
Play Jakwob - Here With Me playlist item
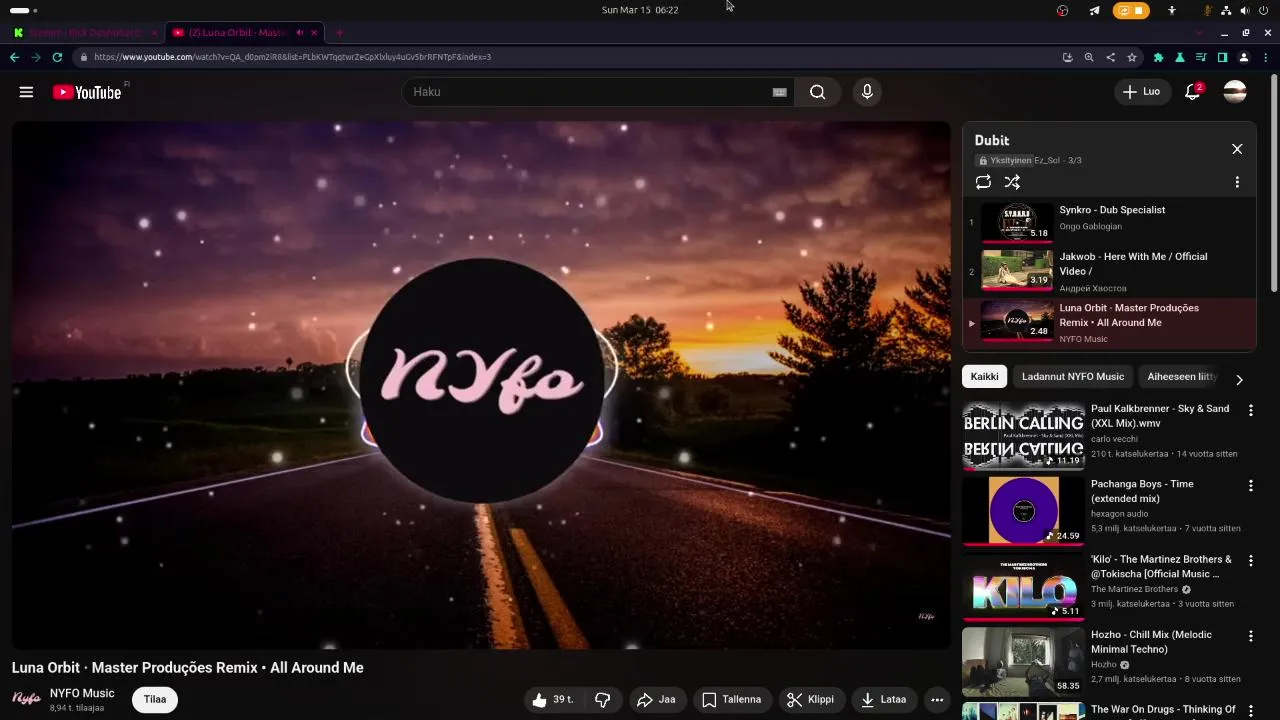pos(1110,272)
